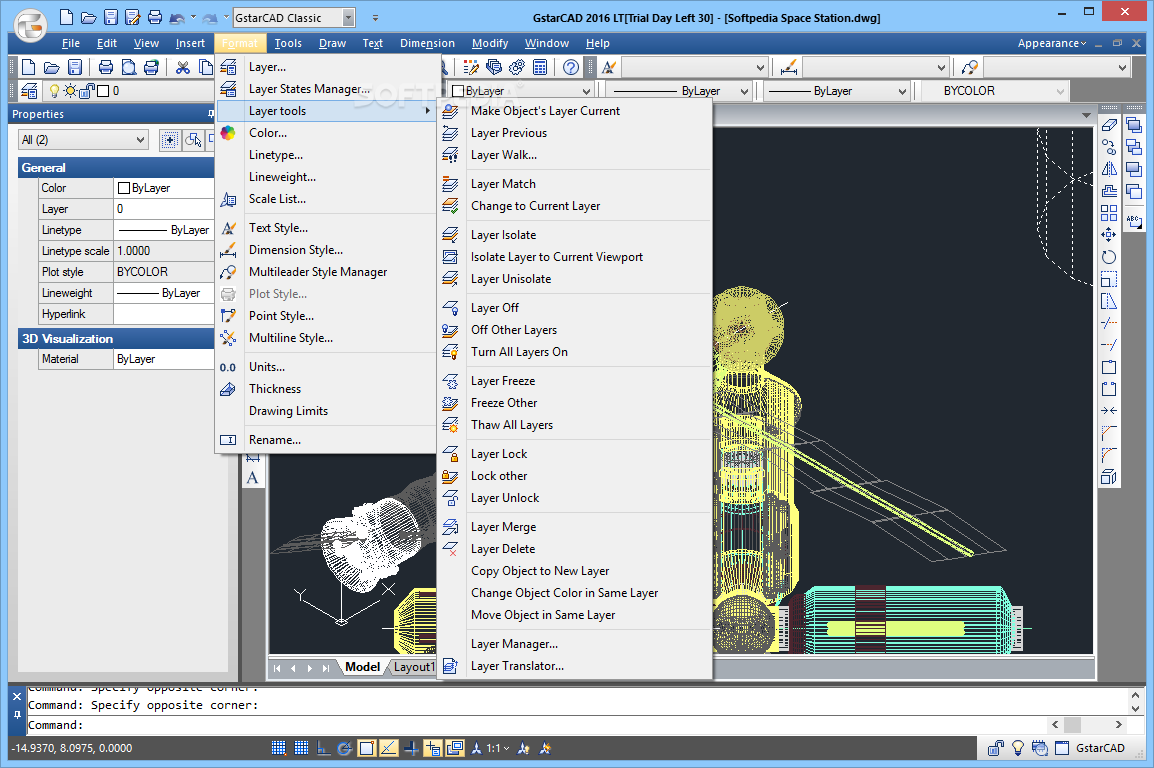Viewport: 1154px width, 768px height.
Task: Click the Cut scissors icon
Action: coord(183,68)
